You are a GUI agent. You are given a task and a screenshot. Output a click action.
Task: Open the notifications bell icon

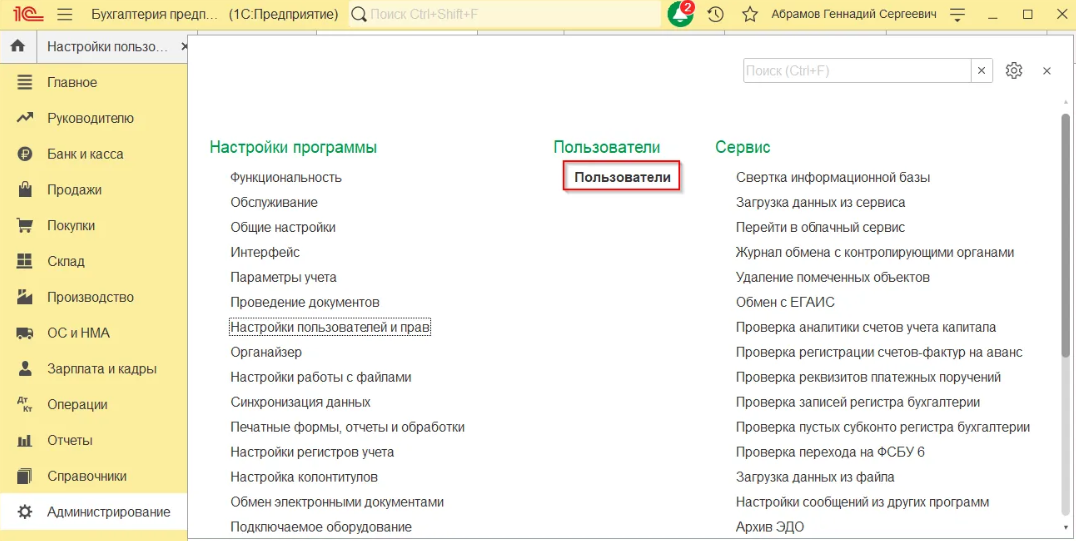coord(680,15)
